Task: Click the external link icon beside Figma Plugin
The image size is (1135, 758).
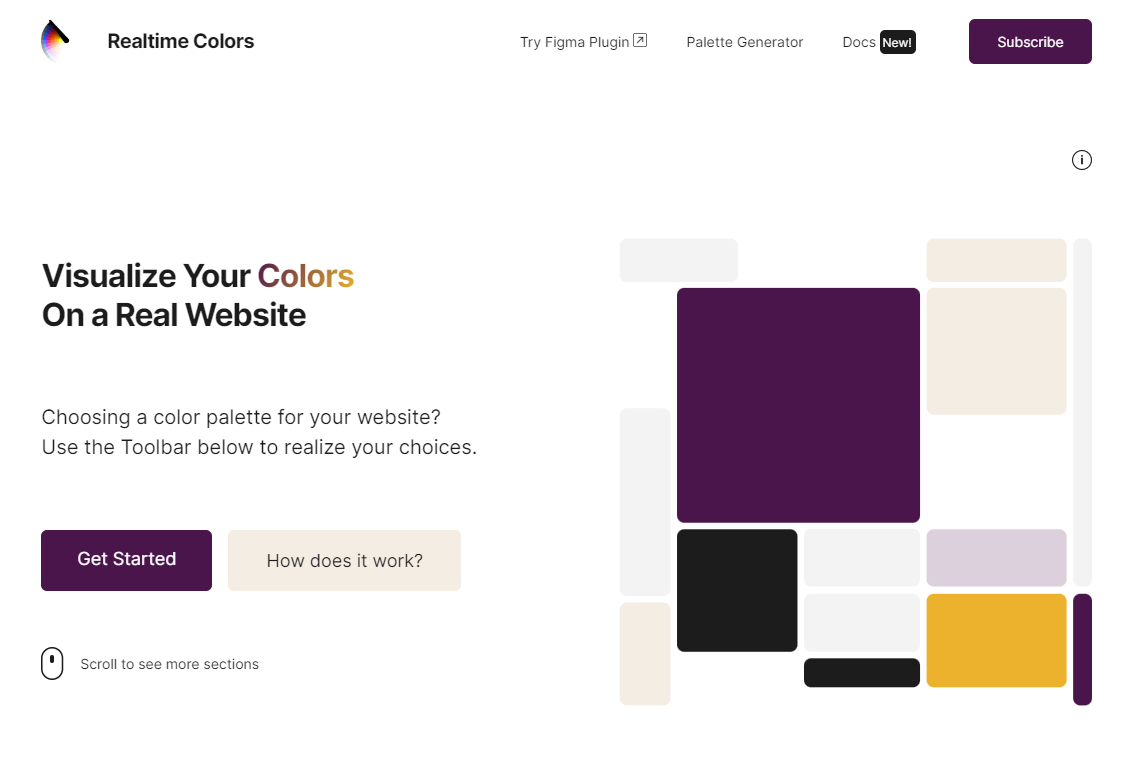Action: (x=640, y=41)
